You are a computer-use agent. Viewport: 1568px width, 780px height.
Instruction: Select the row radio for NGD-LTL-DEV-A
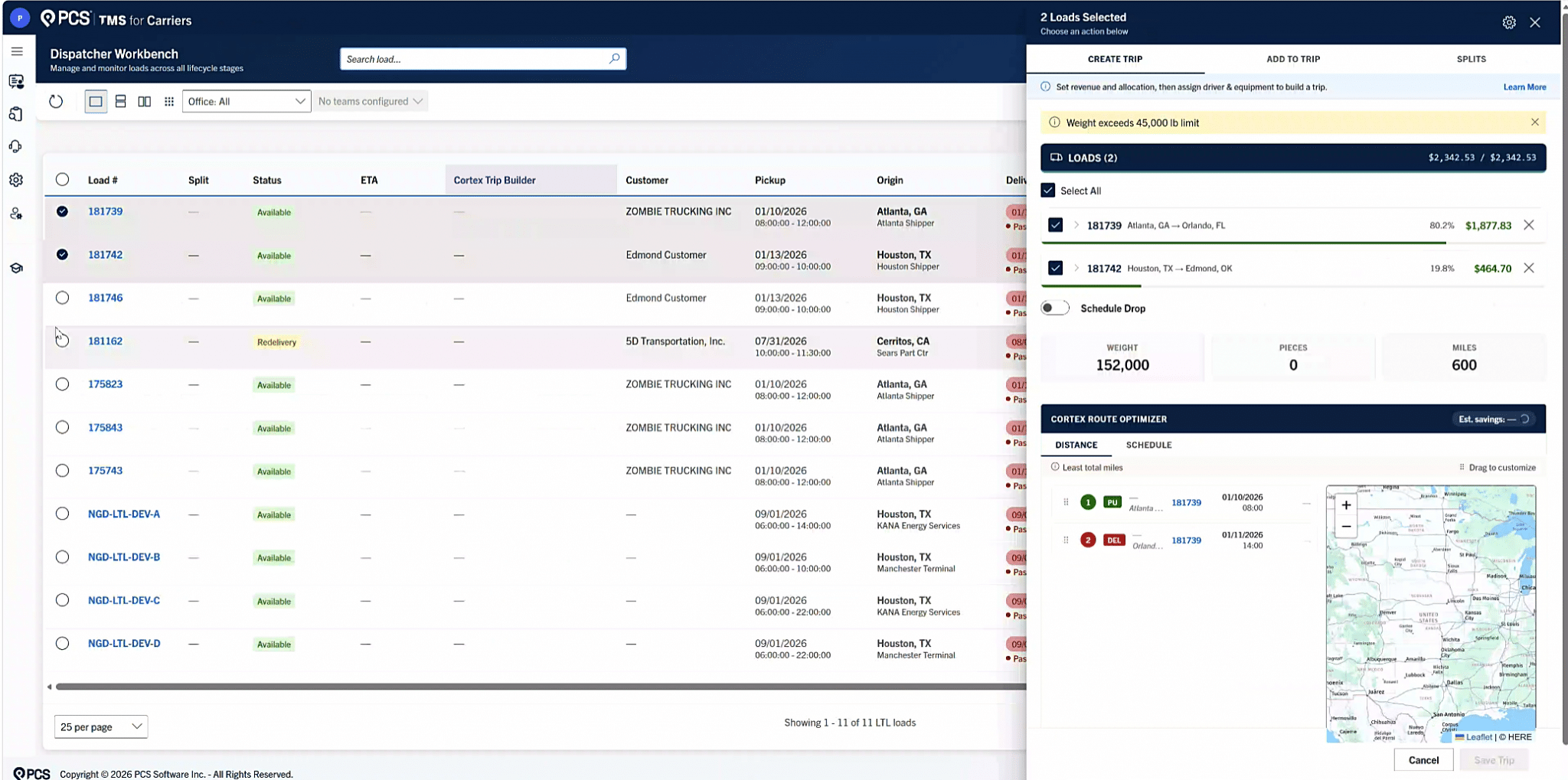(62, 514)
